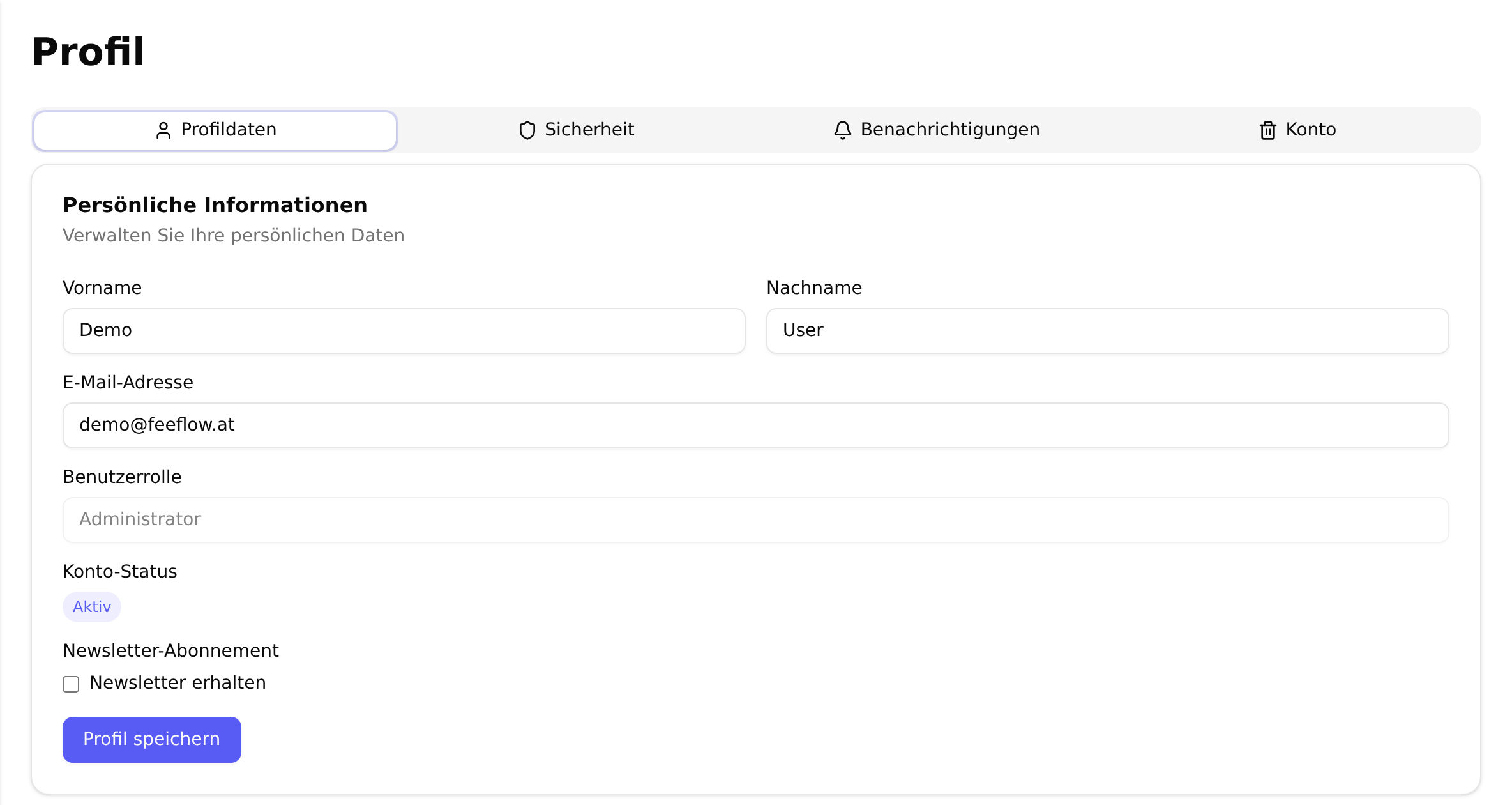
Task: Click the person icon in Profildaten tab
Action: coord(163,130)
